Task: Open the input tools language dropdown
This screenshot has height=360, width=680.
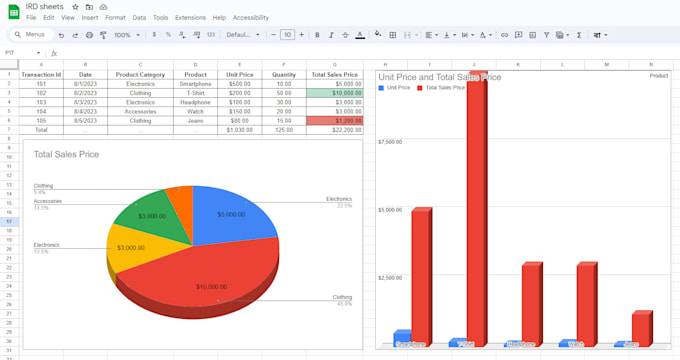Action: [600, 35]
